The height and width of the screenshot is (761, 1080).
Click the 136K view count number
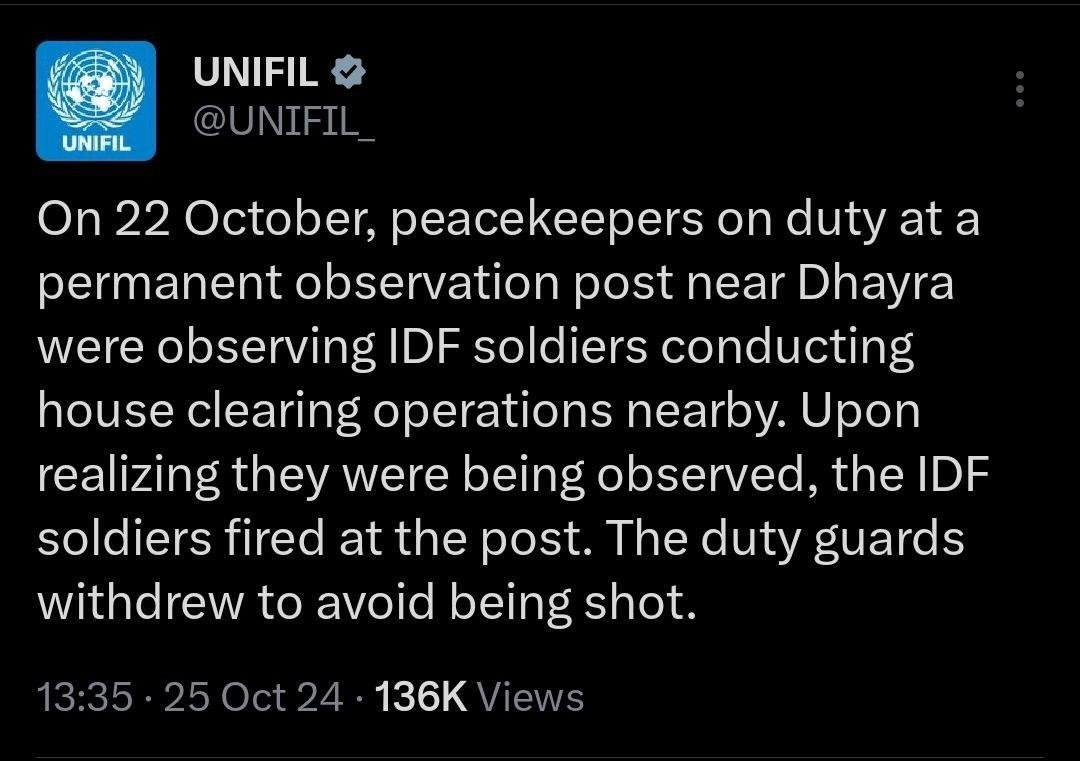coord(419,697)
